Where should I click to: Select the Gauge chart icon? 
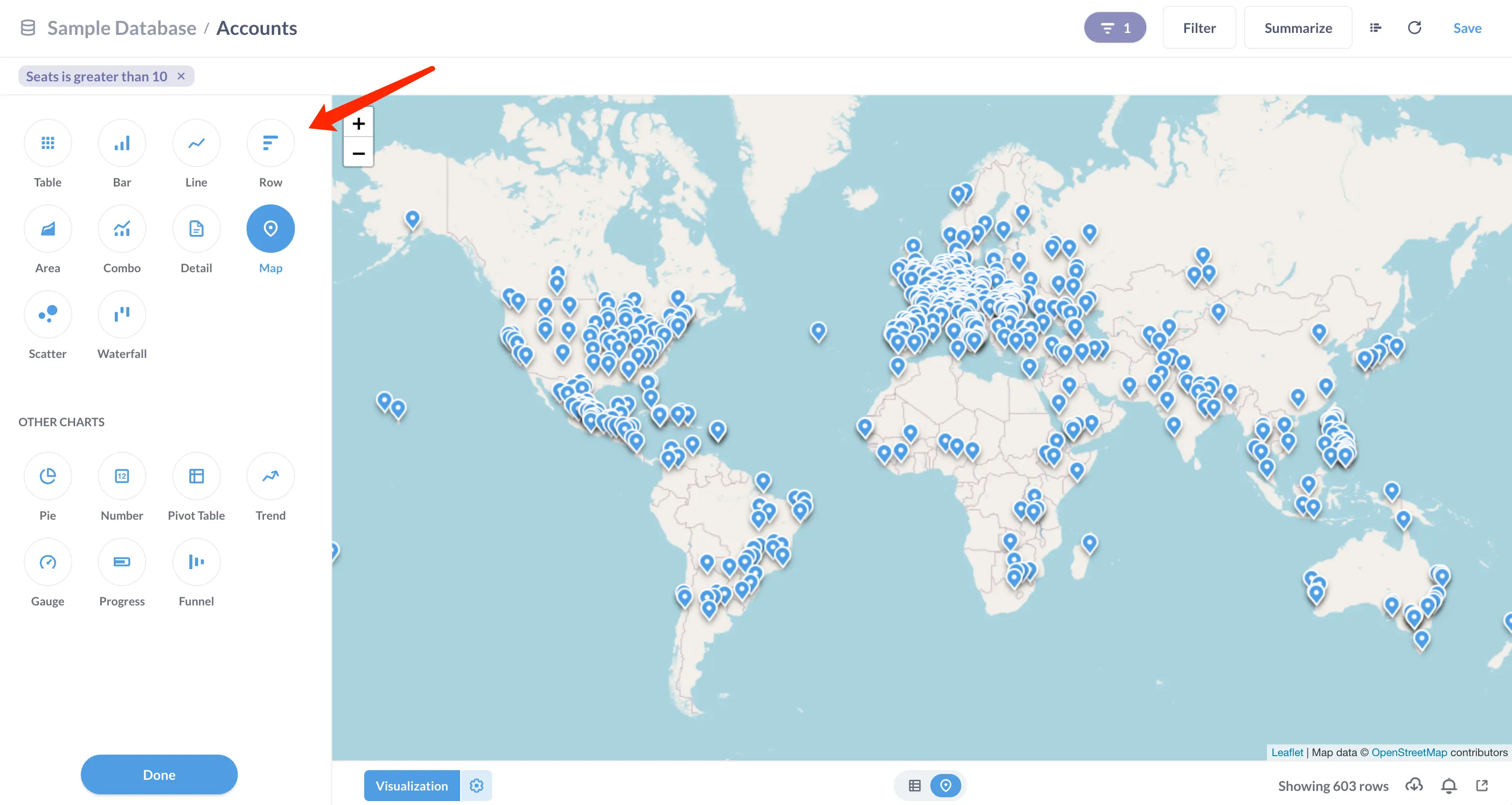[x=47, y=562]
